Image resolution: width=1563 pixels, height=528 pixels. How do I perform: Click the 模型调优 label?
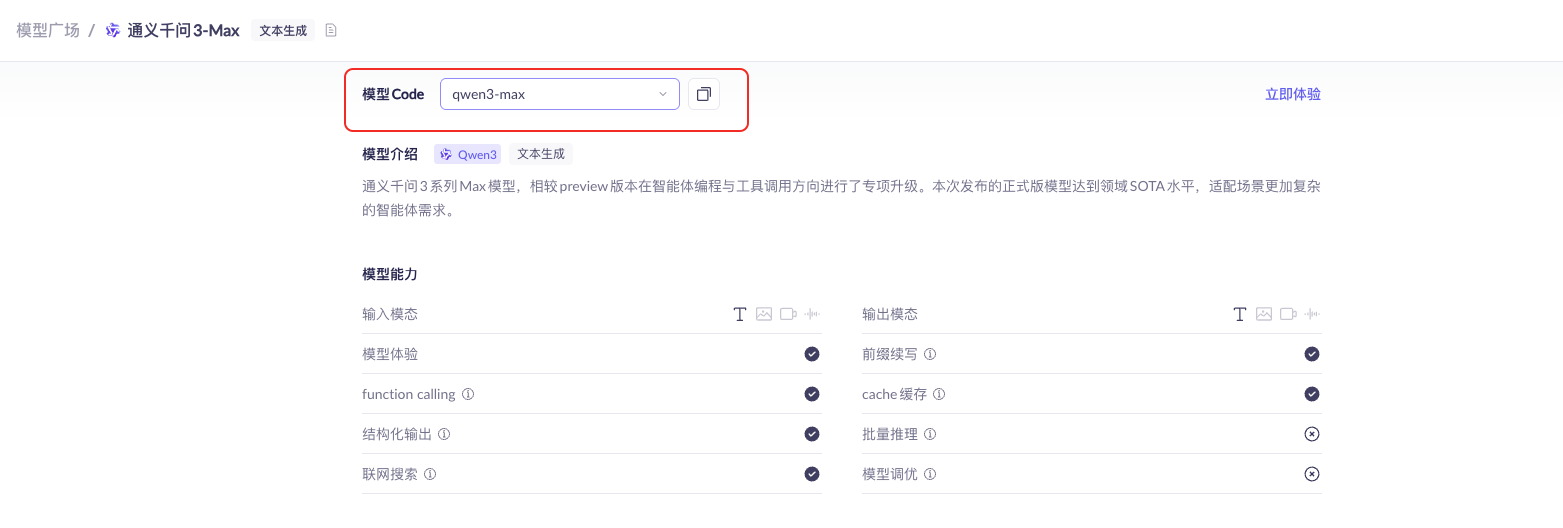890,474
